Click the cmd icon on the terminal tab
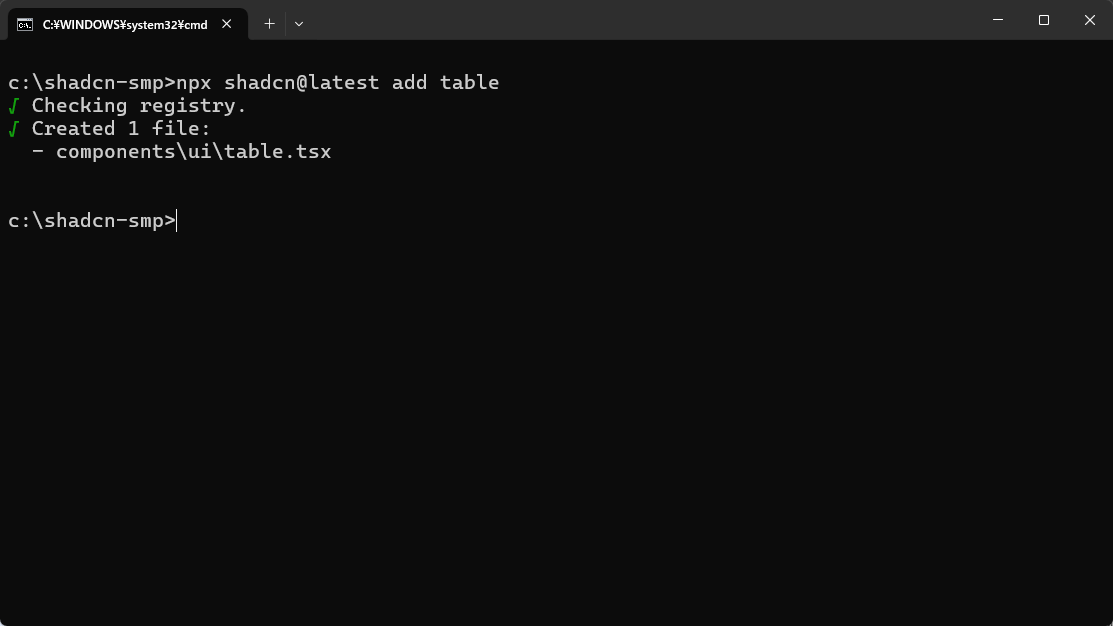Screen dimensions: 1113x626 point(25,23)
